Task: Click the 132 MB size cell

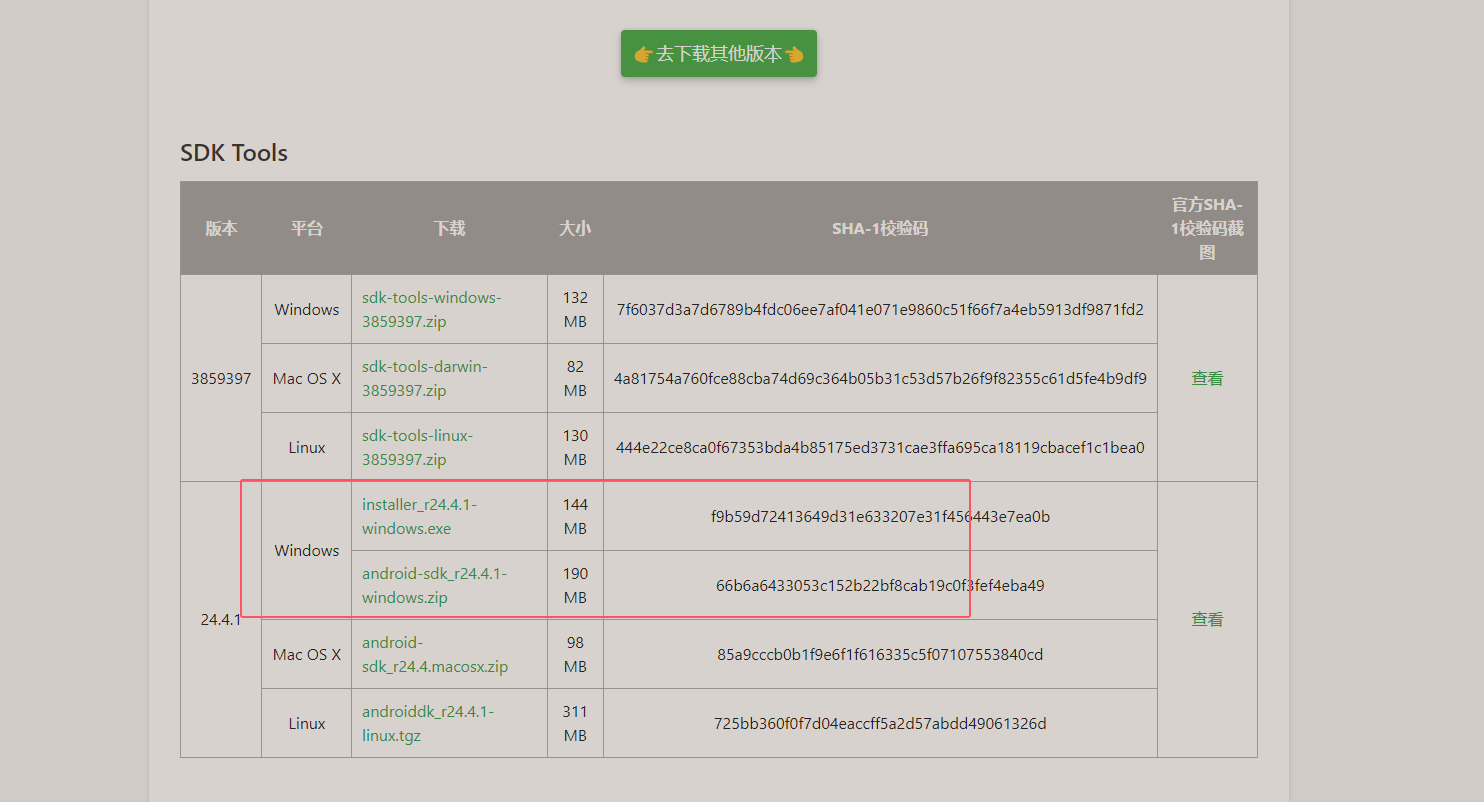Action: point(575,309)
